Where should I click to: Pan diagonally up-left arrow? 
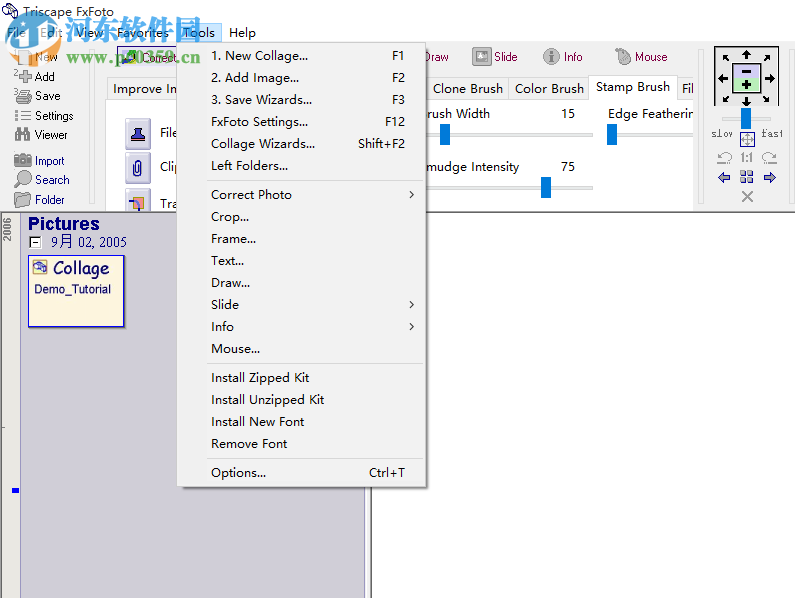click(x=726, y=57)
